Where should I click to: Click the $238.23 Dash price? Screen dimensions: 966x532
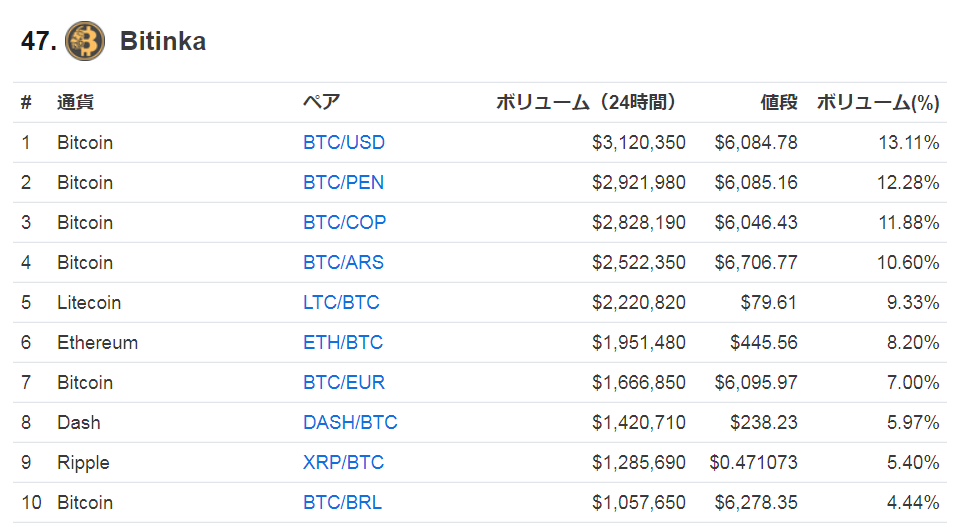click(764, 422)
